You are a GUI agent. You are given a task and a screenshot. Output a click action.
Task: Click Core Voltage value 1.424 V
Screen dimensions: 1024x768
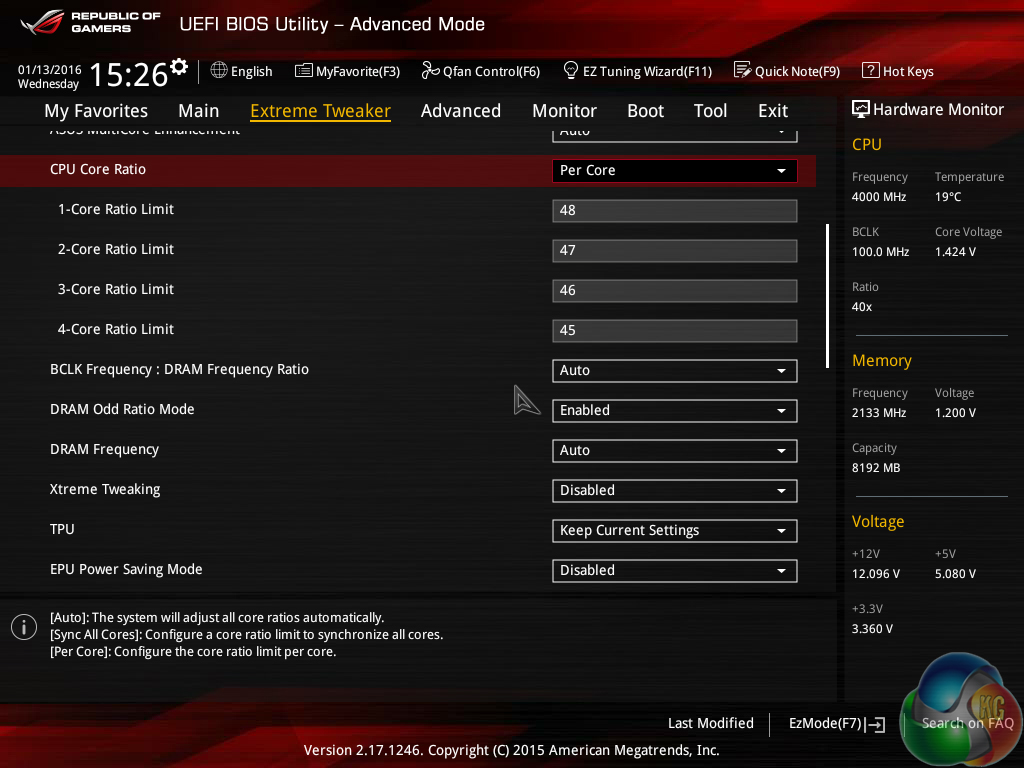955,252
